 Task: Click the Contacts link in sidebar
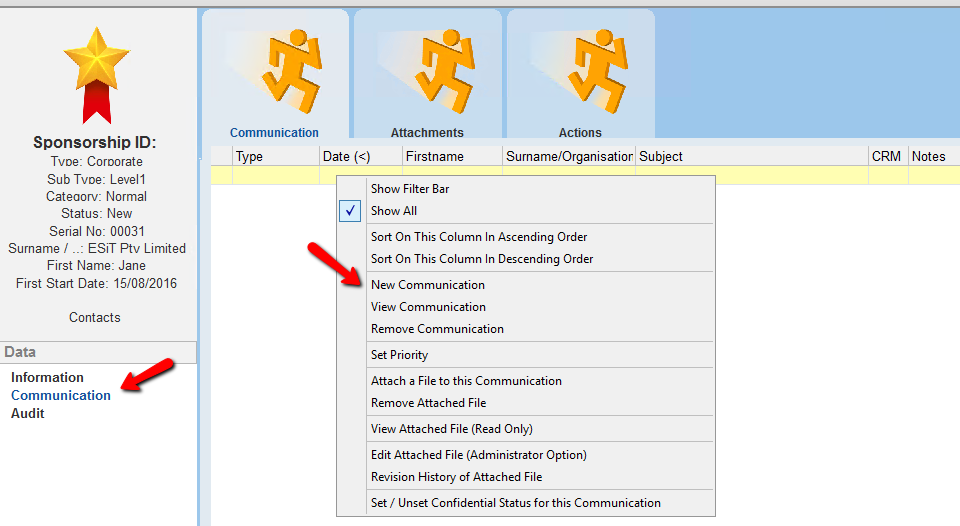pos(95,317)
